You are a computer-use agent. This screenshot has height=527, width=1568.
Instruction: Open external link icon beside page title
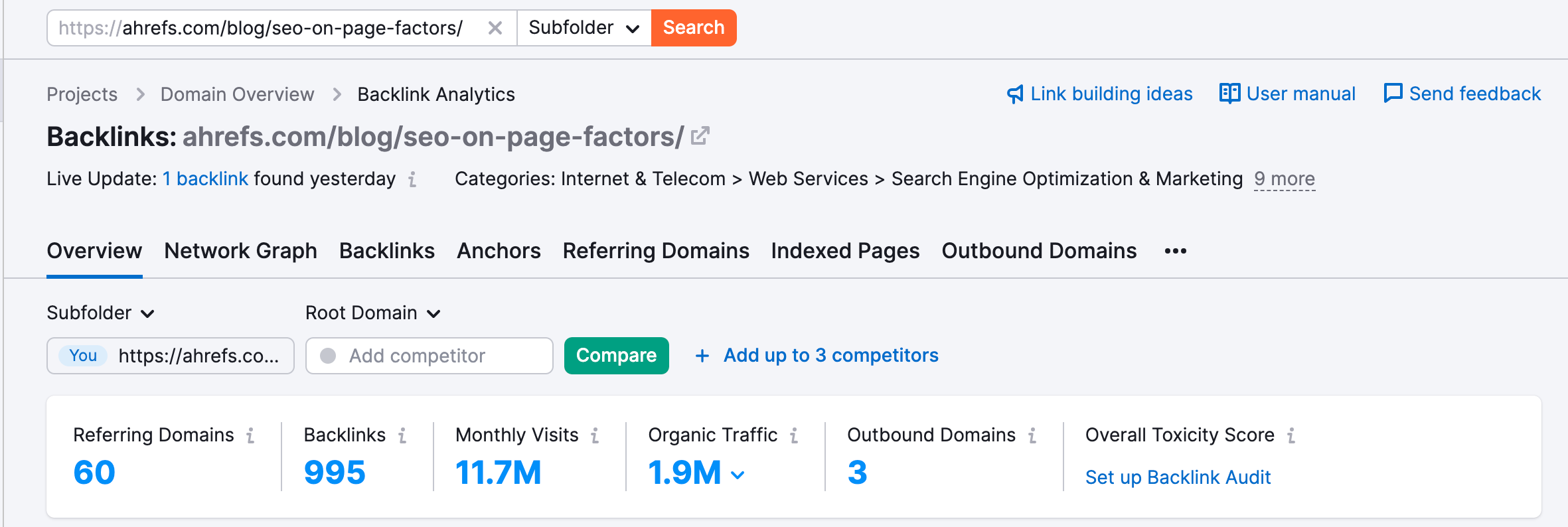coord(700,136)
